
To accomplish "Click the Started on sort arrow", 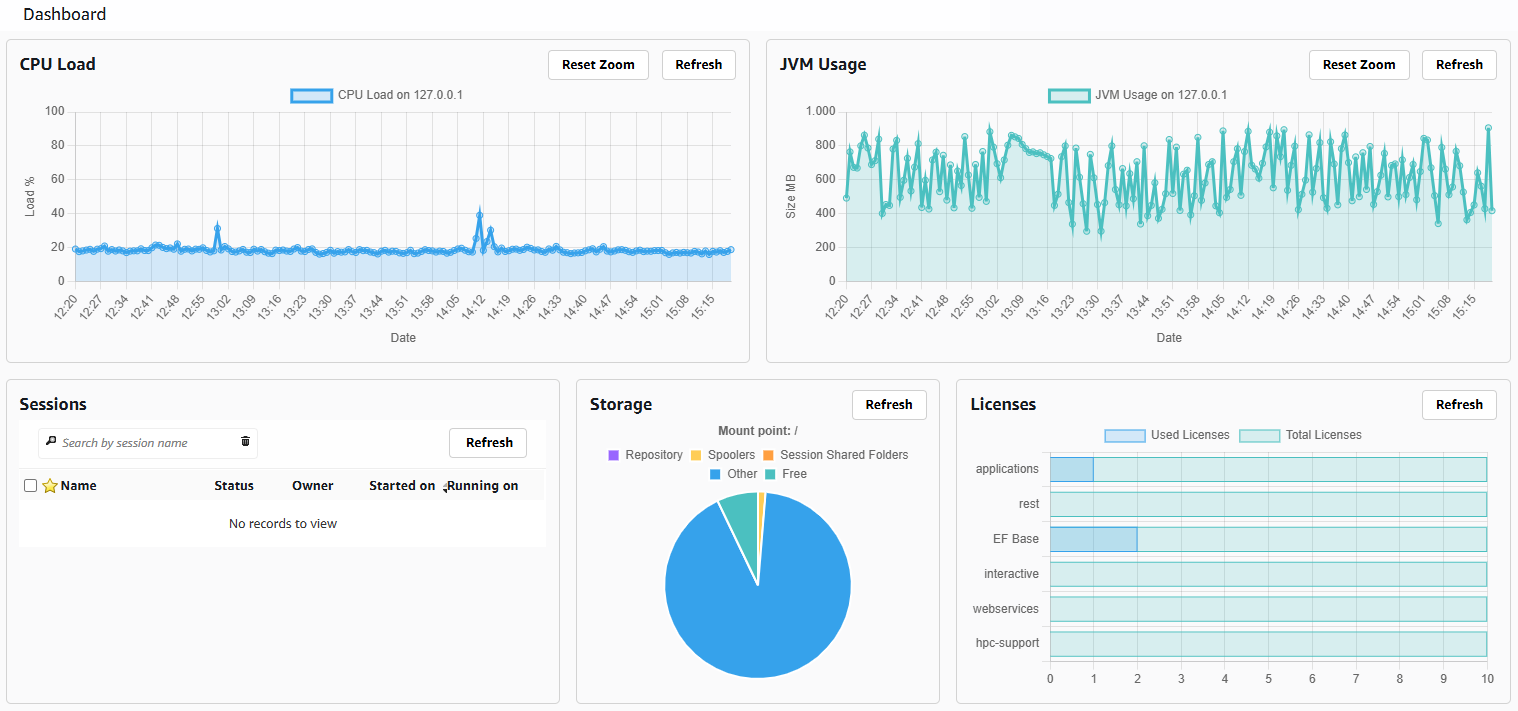I will [x=444, y=488].
